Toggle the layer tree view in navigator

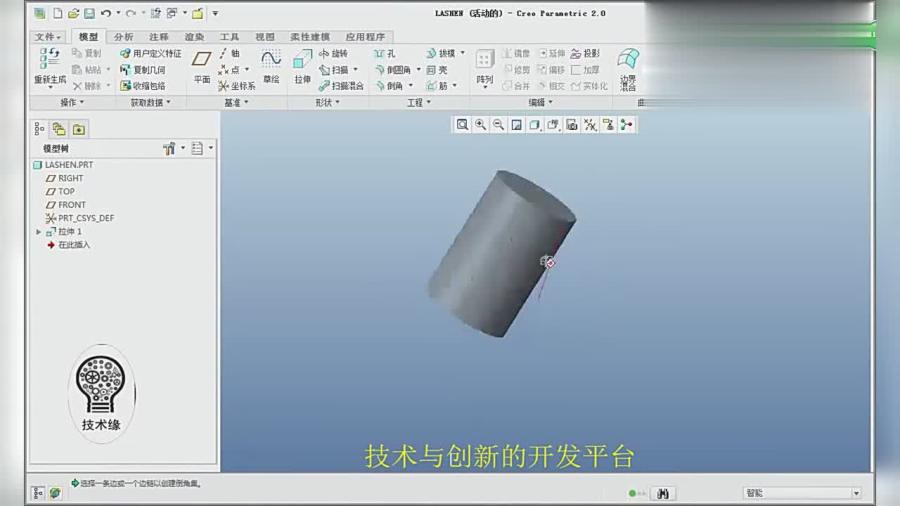(x=59, y=129)
